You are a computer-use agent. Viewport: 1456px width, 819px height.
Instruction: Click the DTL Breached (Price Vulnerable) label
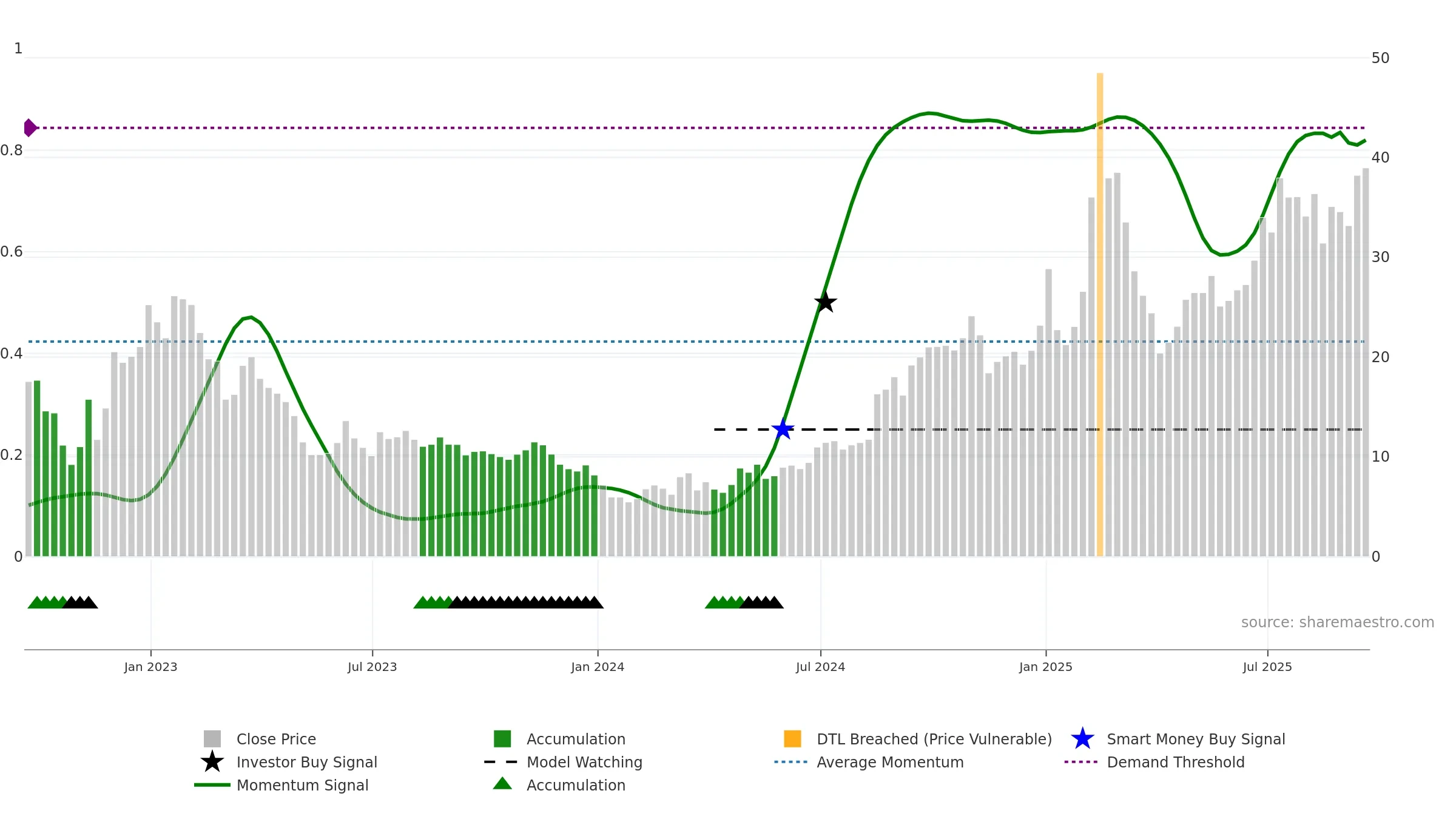pyautogui.click(x=934, y=739)
